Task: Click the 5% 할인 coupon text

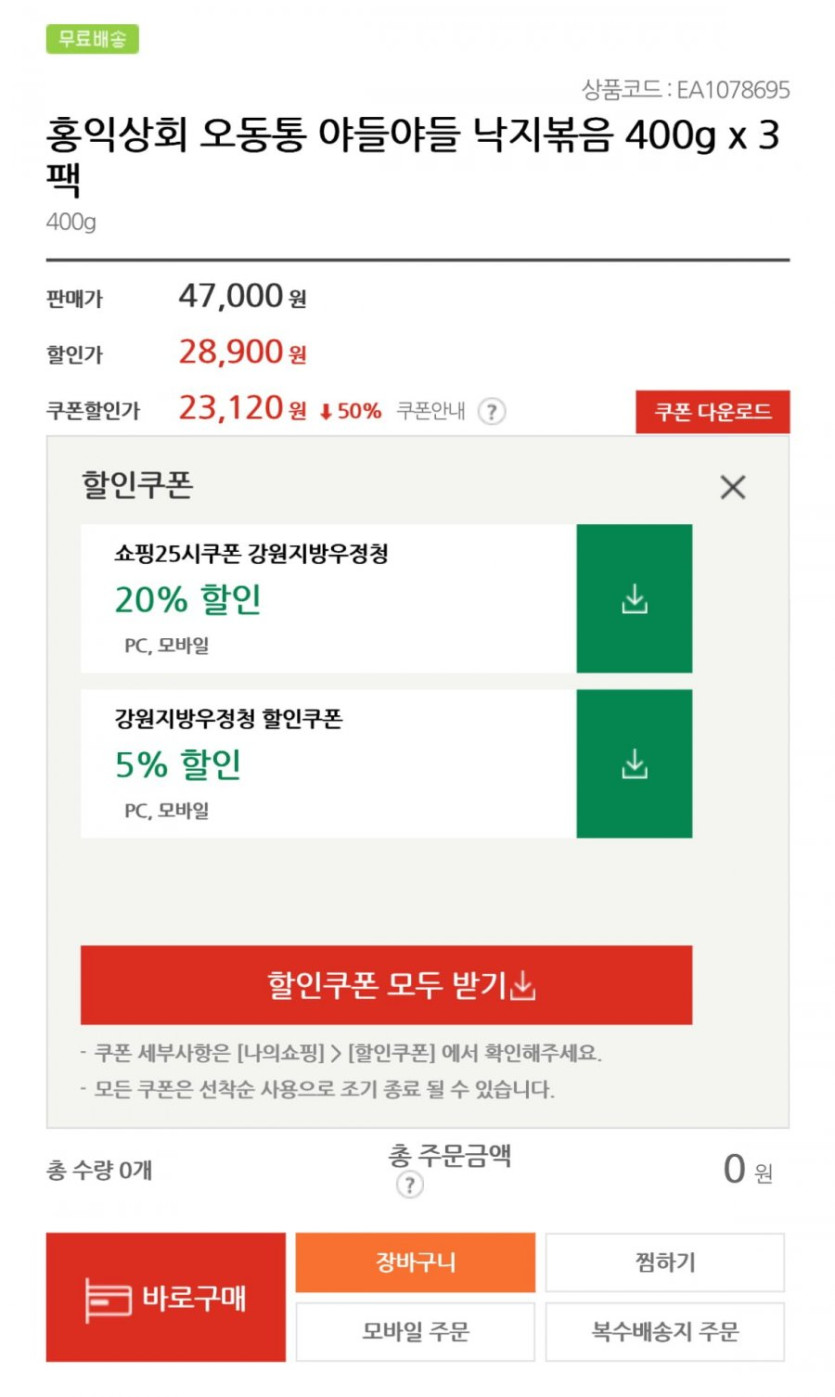Action: (x=178, y=765)
